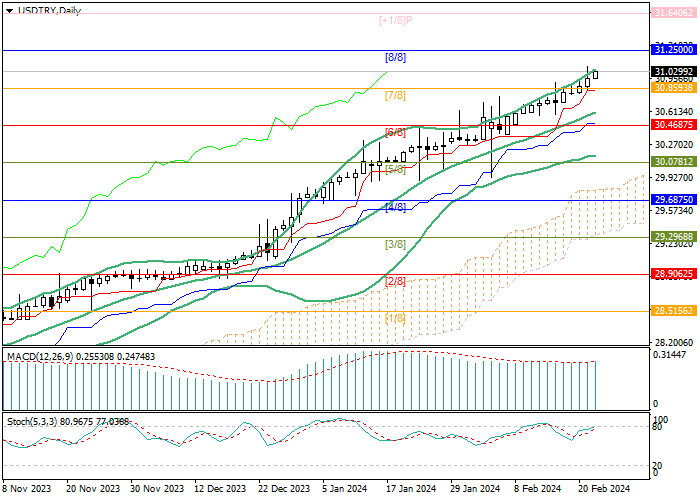Select the green 30.07812 price tag
The height and width of the screenshot is (500, 700).
pos(673,161)
